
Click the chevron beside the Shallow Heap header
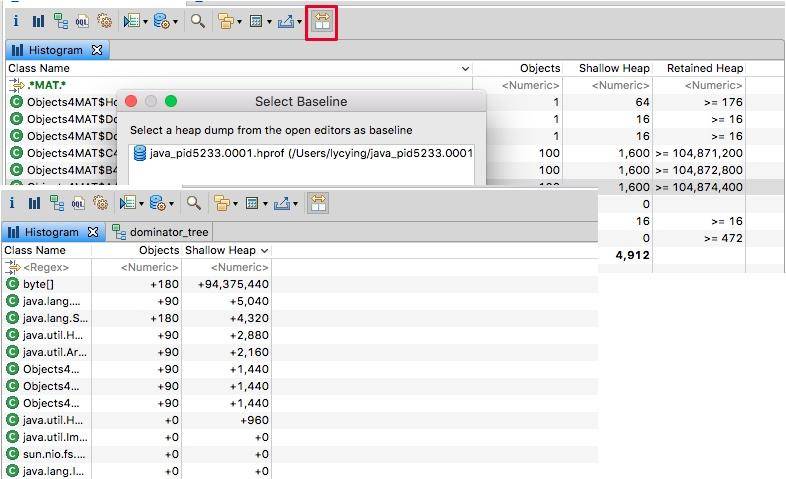[x=264, y=250]
